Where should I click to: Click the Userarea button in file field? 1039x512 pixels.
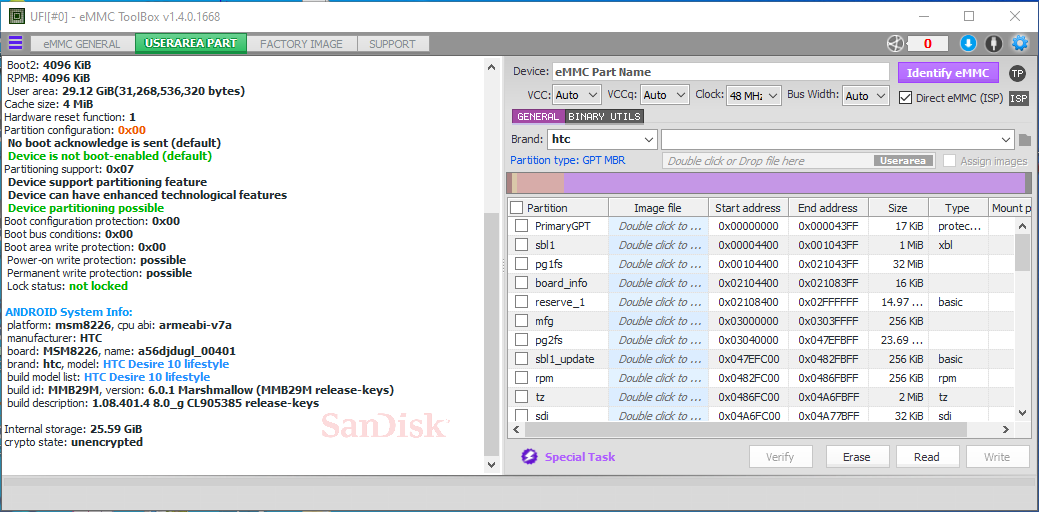pos(904,161)
